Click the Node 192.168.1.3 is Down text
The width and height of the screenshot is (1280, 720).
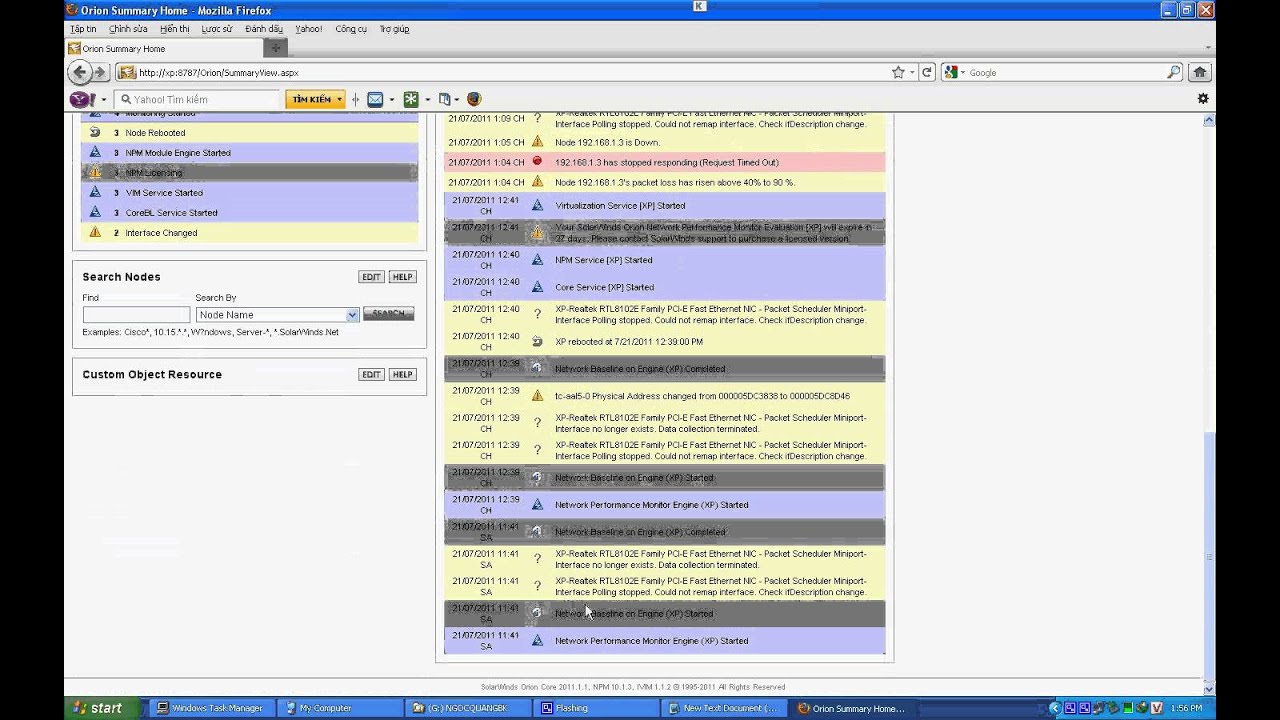click(608, 142)
